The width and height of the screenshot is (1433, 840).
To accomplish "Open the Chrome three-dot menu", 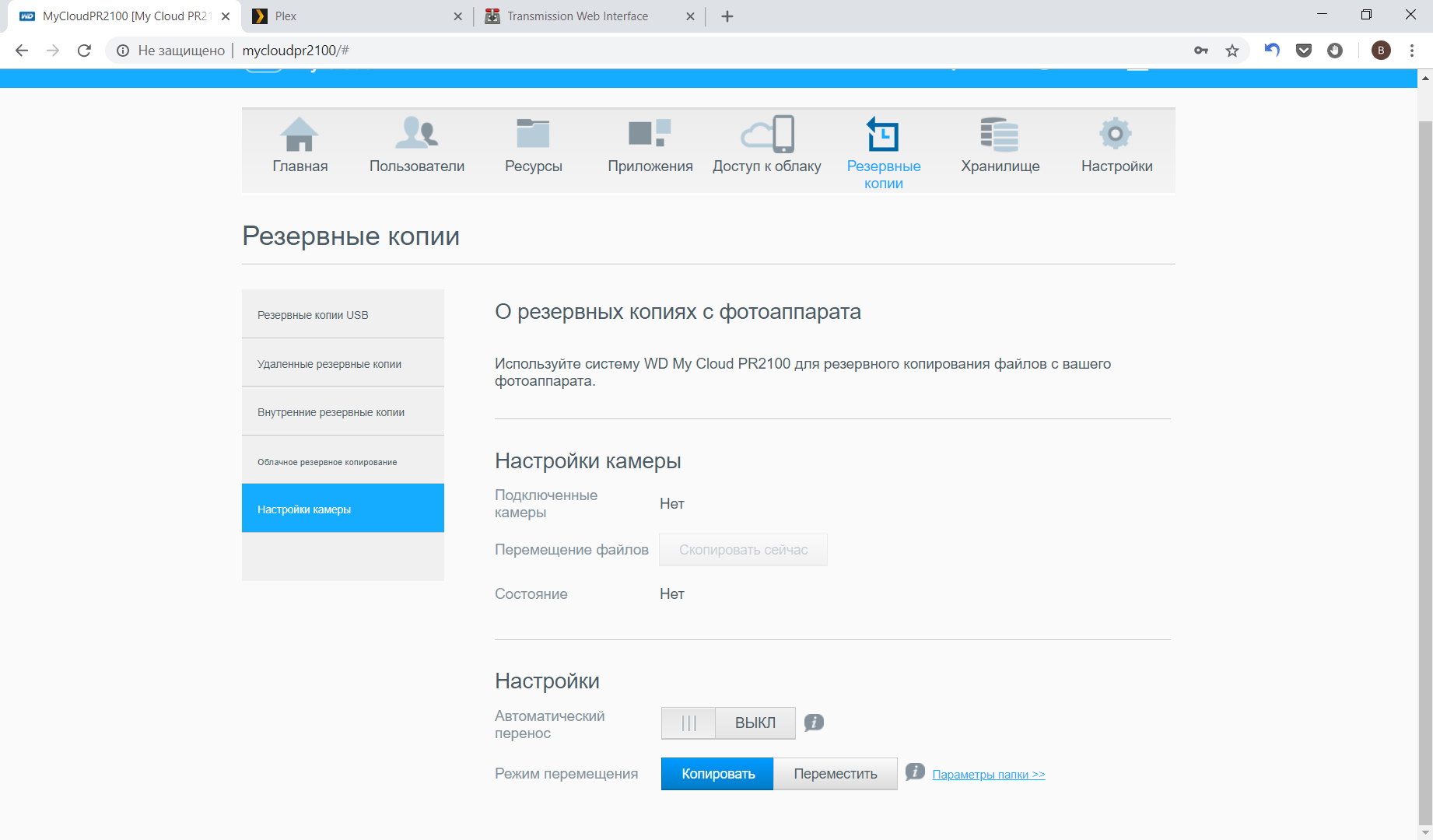I will (x=1412, y=51).
